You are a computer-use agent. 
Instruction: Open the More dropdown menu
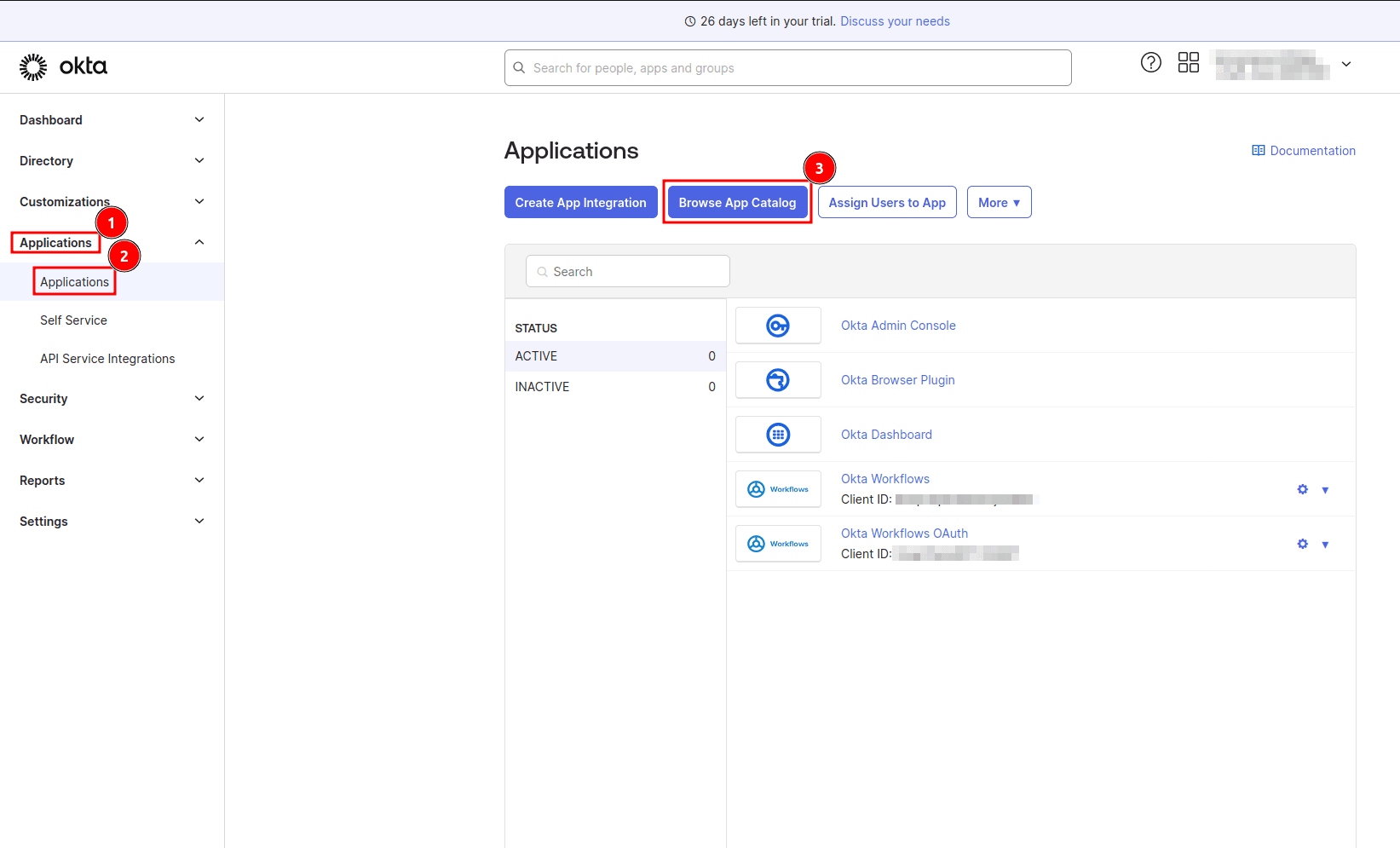point(999,202)
